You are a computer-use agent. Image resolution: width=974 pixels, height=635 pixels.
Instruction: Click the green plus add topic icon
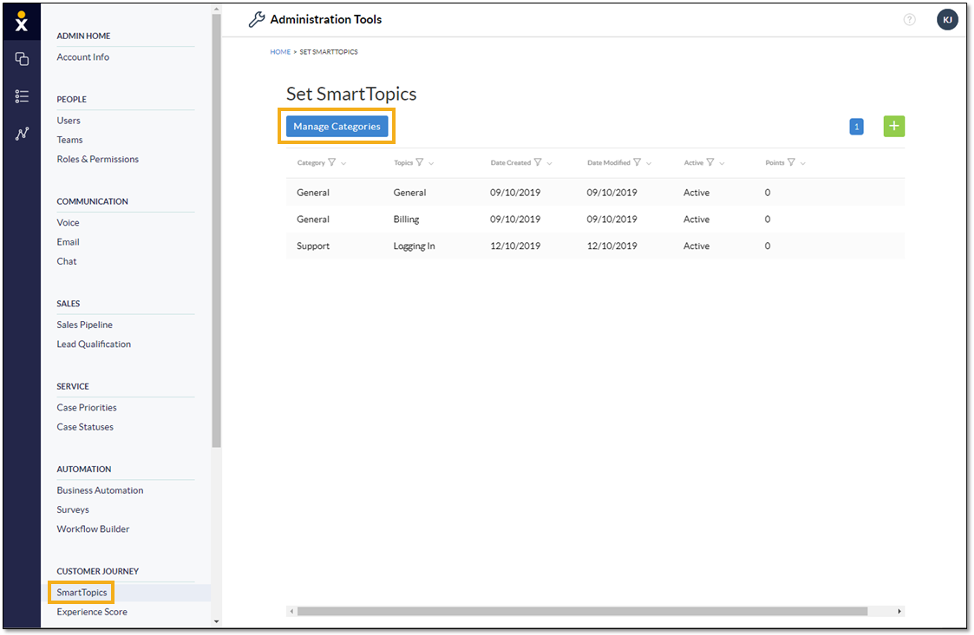pyautogui.click(x=894, y=126)
